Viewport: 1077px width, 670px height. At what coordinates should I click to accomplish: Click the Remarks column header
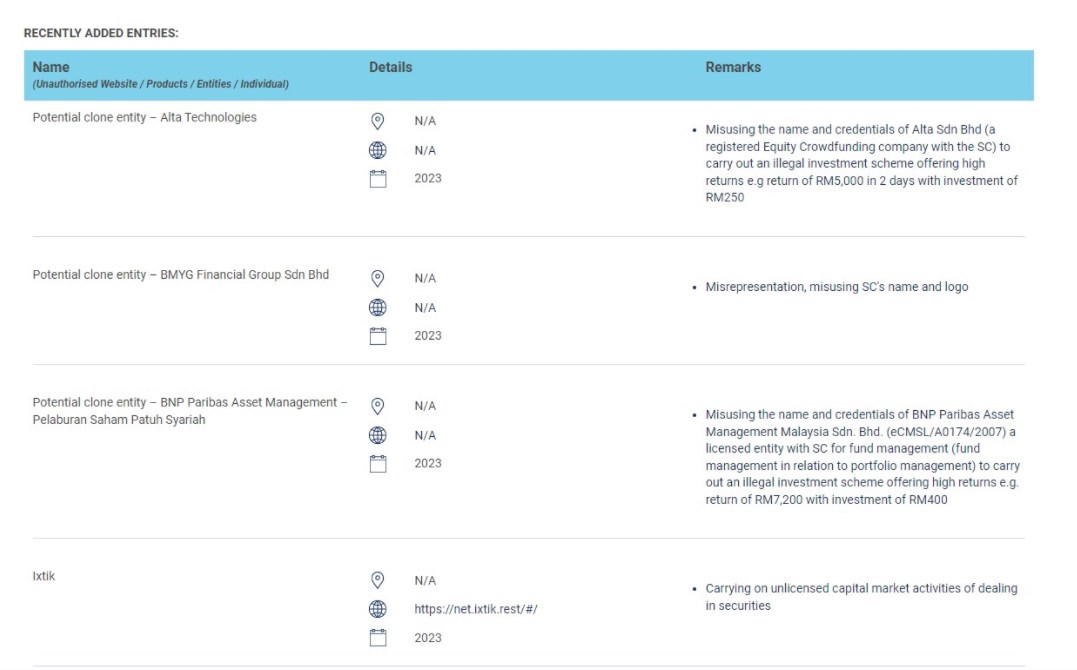(733, 67)
